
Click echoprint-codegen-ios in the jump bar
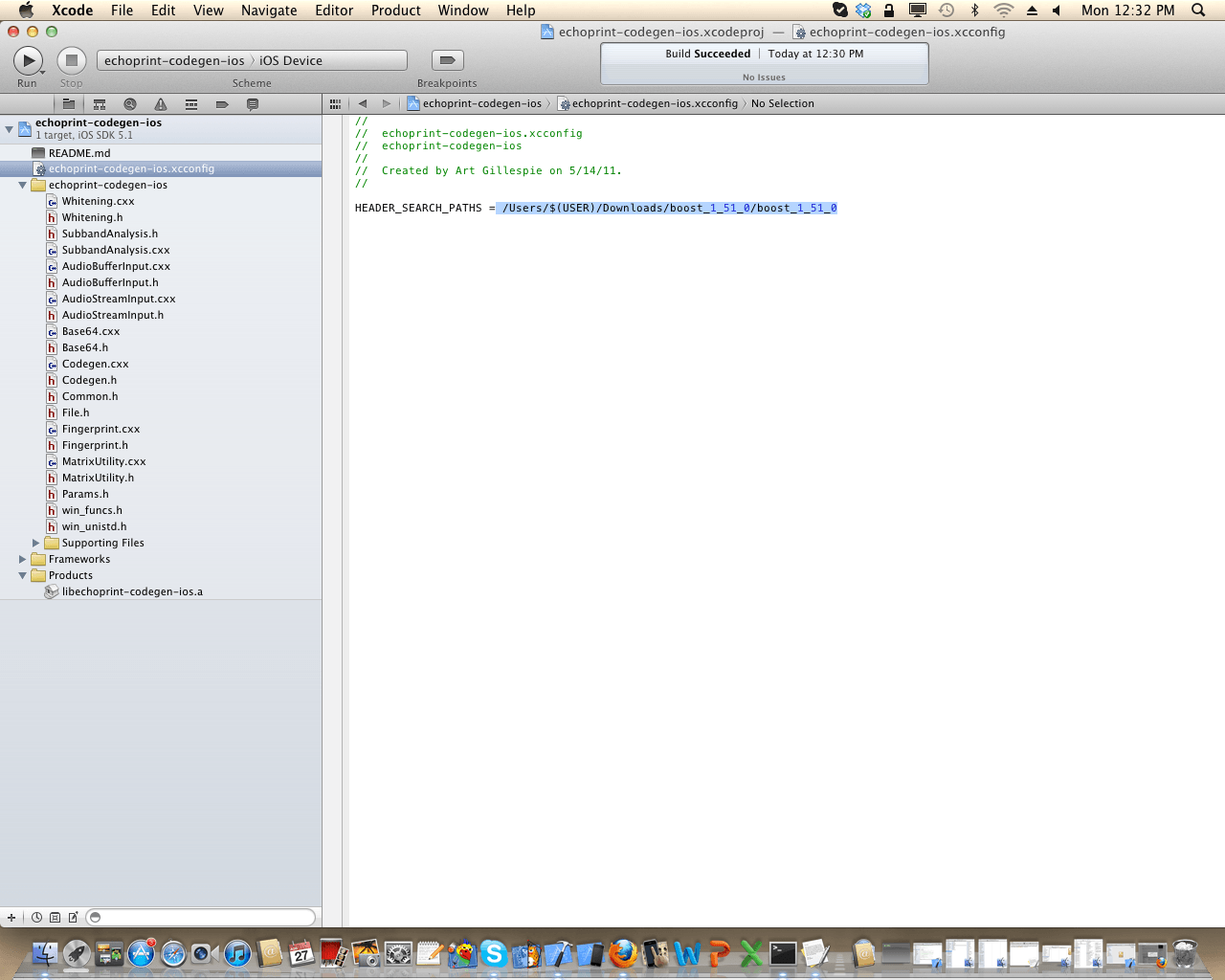coord(475,103)
